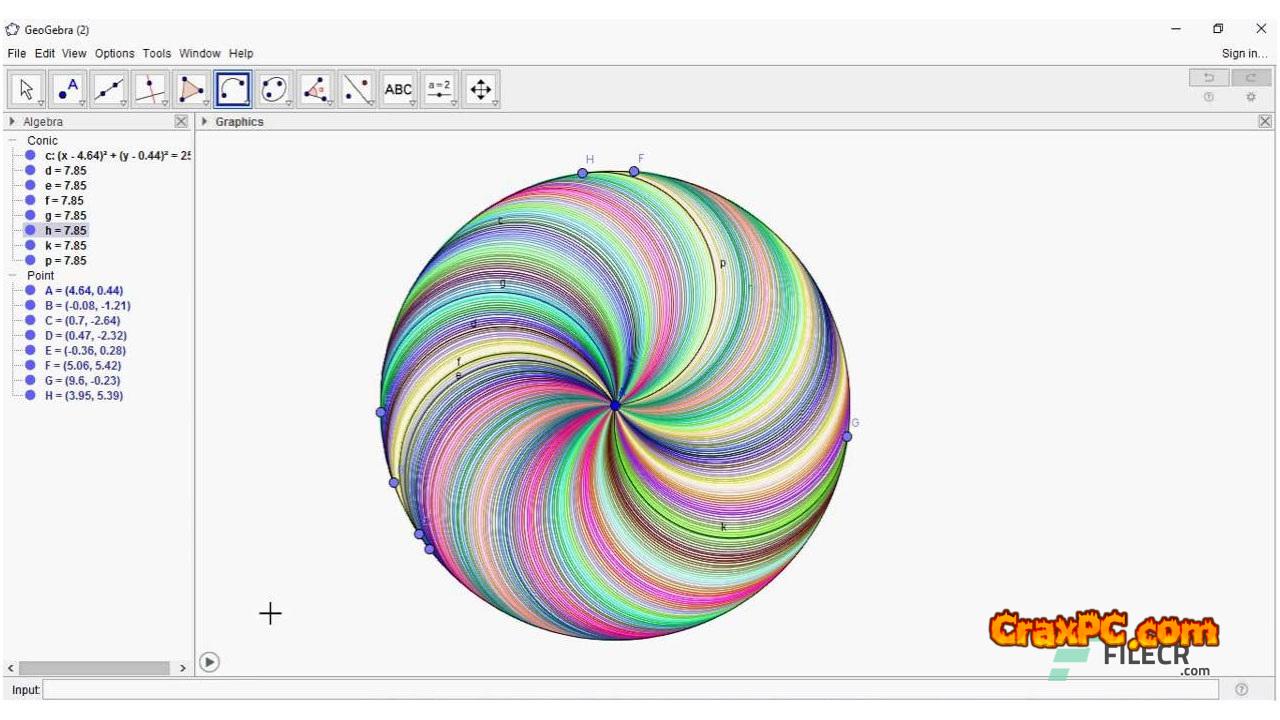Click the Algebra horizontal scrollbar thumb
The image size is (1280, 720).
(95, 668)
